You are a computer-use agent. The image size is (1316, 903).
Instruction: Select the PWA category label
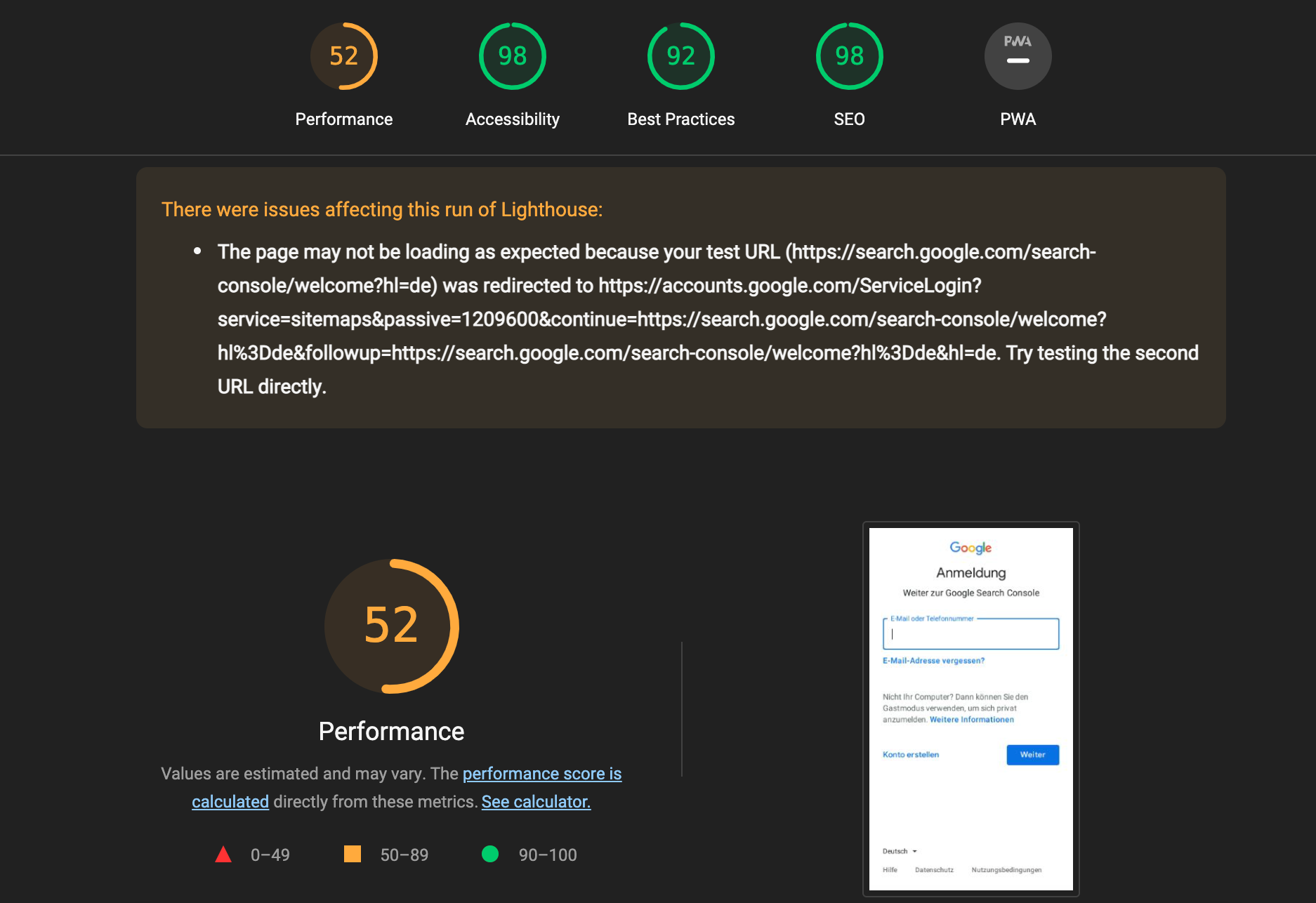coord(1018,119)
